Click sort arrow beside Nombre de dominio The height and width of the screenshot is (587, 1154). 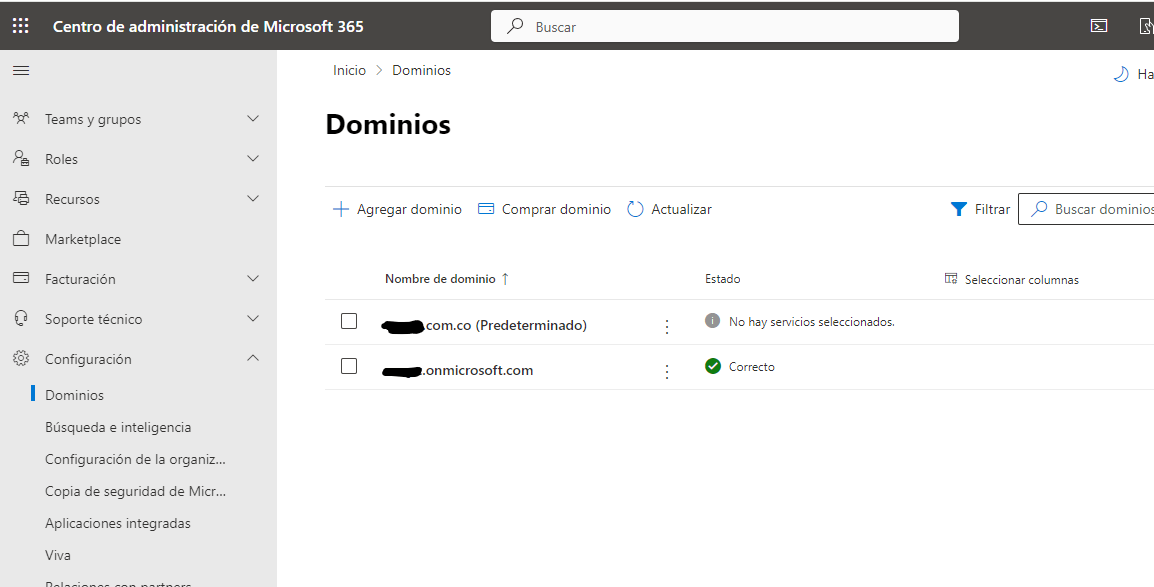pos(505,279)
